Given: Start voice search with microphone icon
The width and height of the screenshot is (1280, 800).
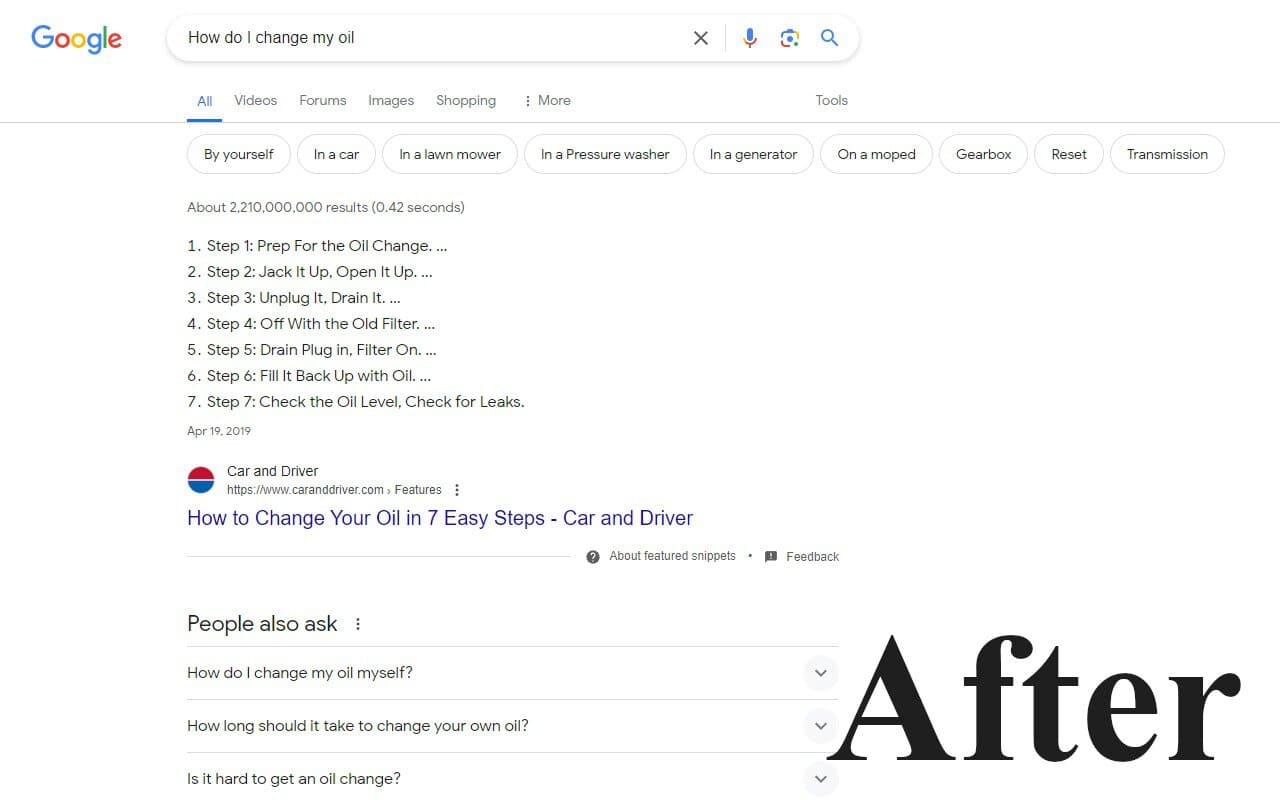Looking at the screenshot, I should 750,38.
